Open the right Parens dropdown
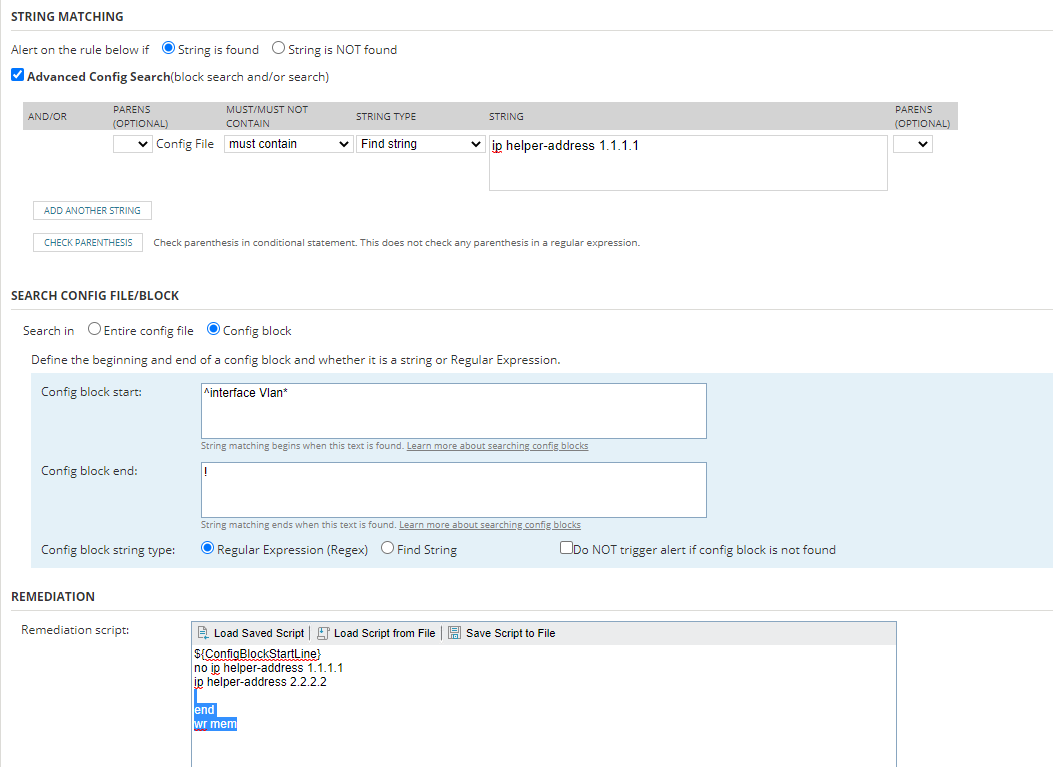This screenshot has width=1053, height=767. point(913,144)
